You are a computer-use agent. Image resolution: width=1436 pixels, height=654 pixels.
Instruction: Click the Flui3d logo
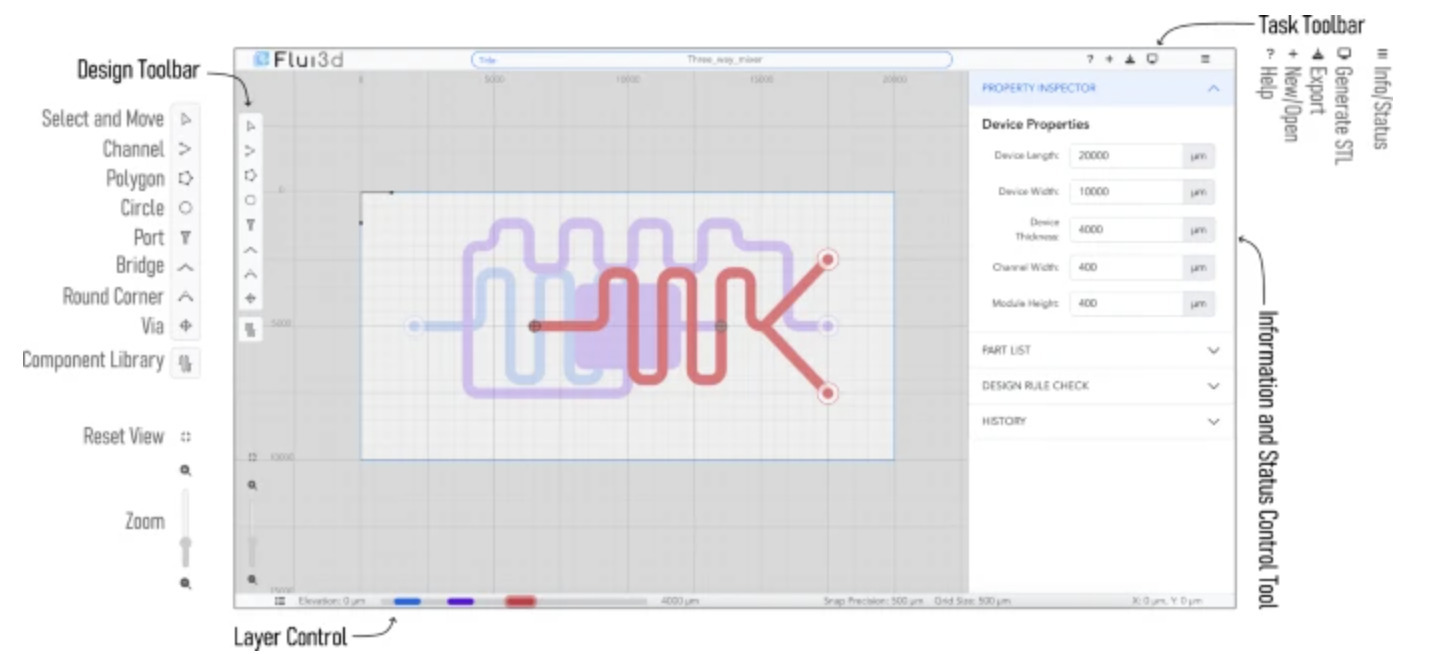pos(299,59)
